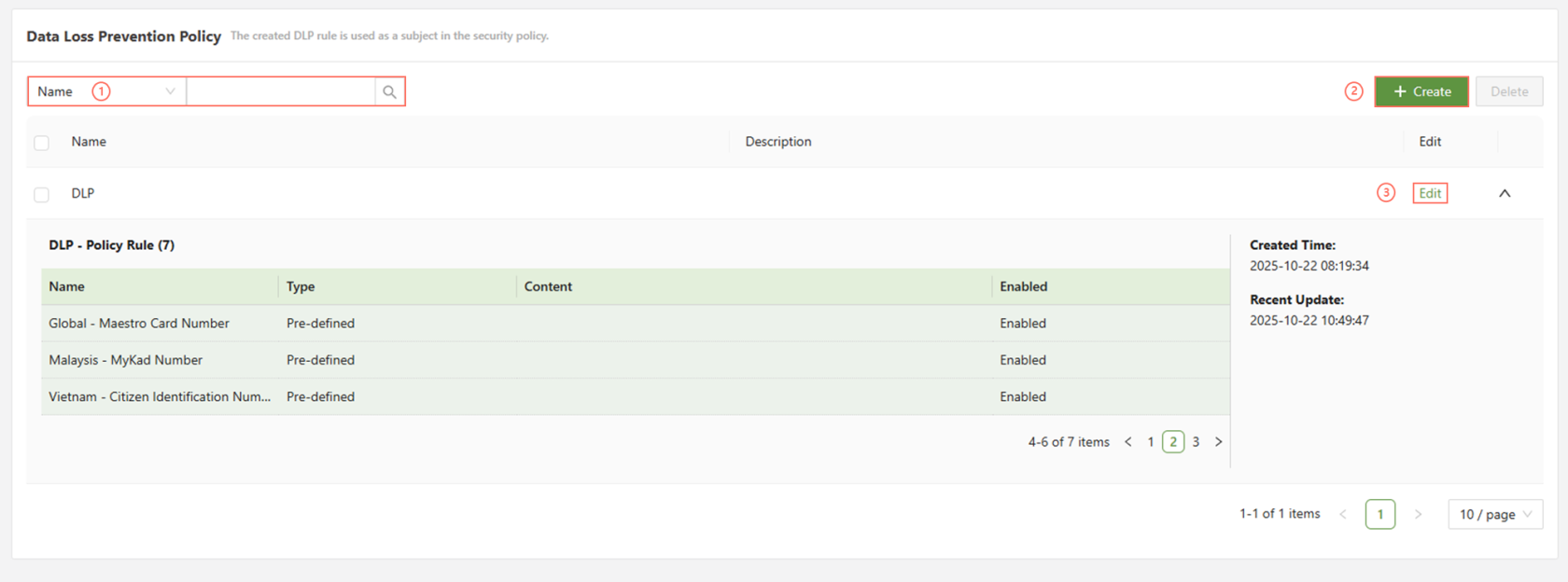Go to next policy rule page arrow
This screenshot has width=1568, height=582.
[x=1218, y=442]
